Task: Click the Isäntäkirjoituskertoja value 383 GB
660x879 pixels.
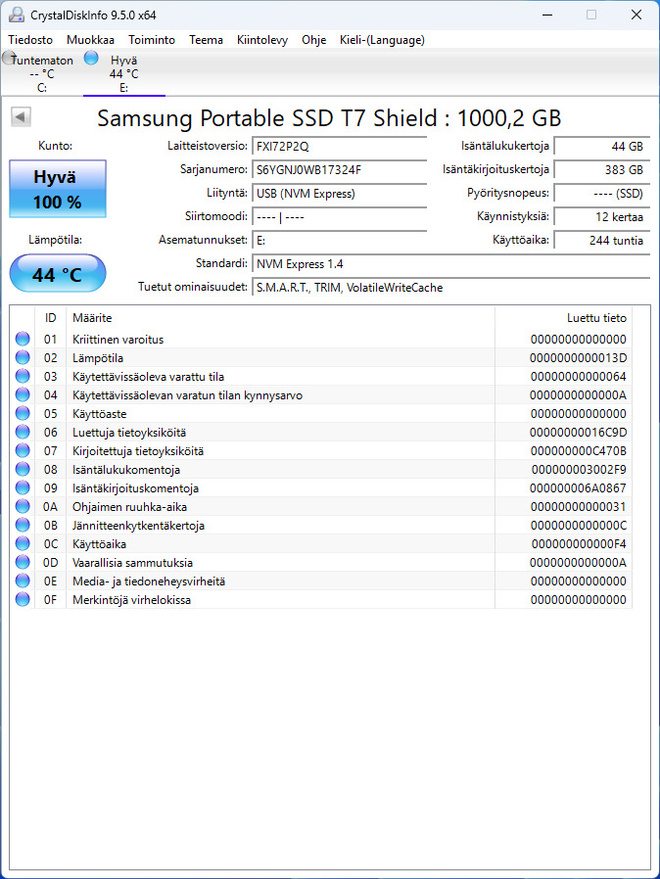Action: point(602,169)
